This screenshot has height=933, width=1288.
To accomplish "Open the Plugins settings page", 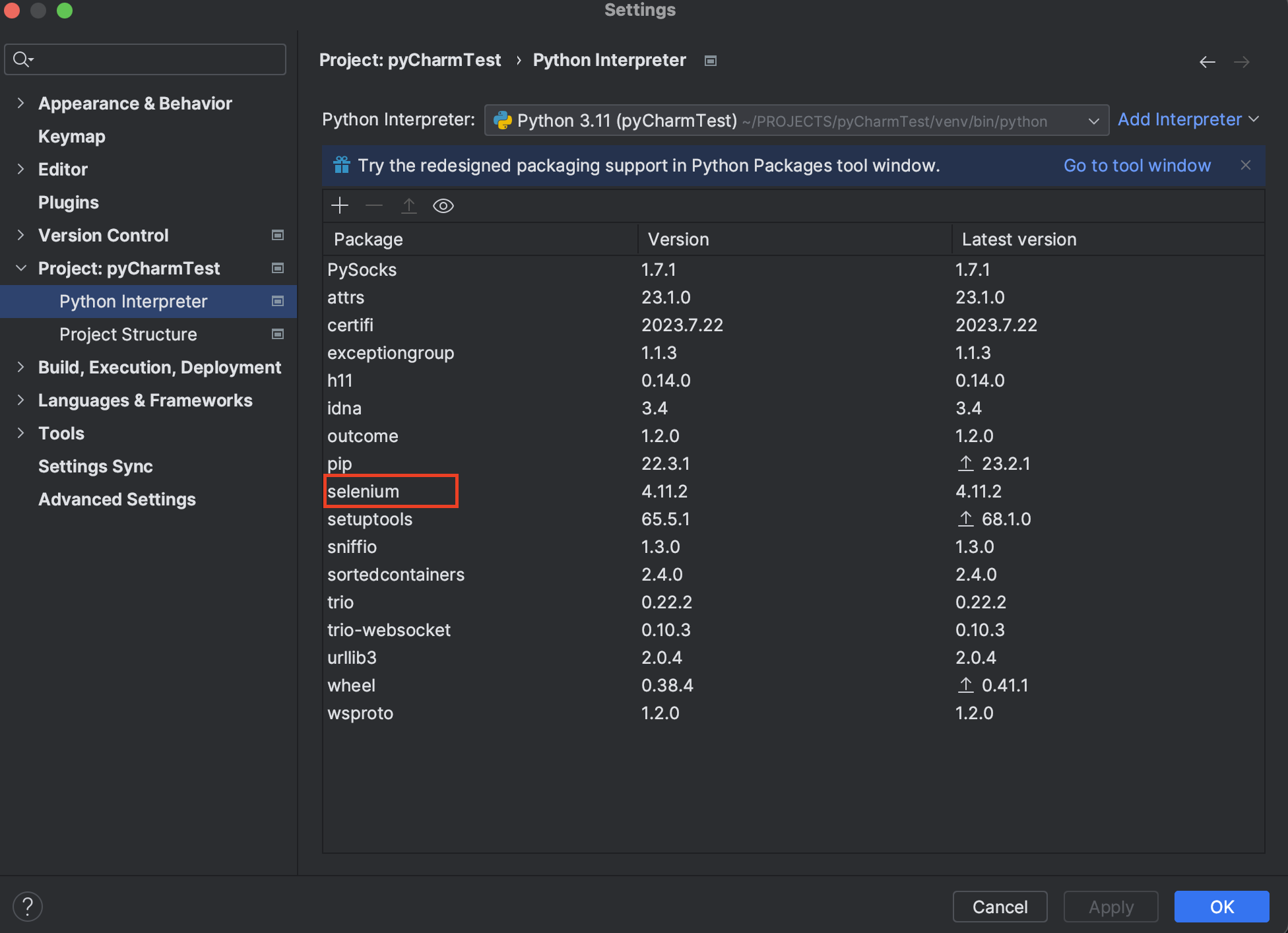I will [69, 203].
